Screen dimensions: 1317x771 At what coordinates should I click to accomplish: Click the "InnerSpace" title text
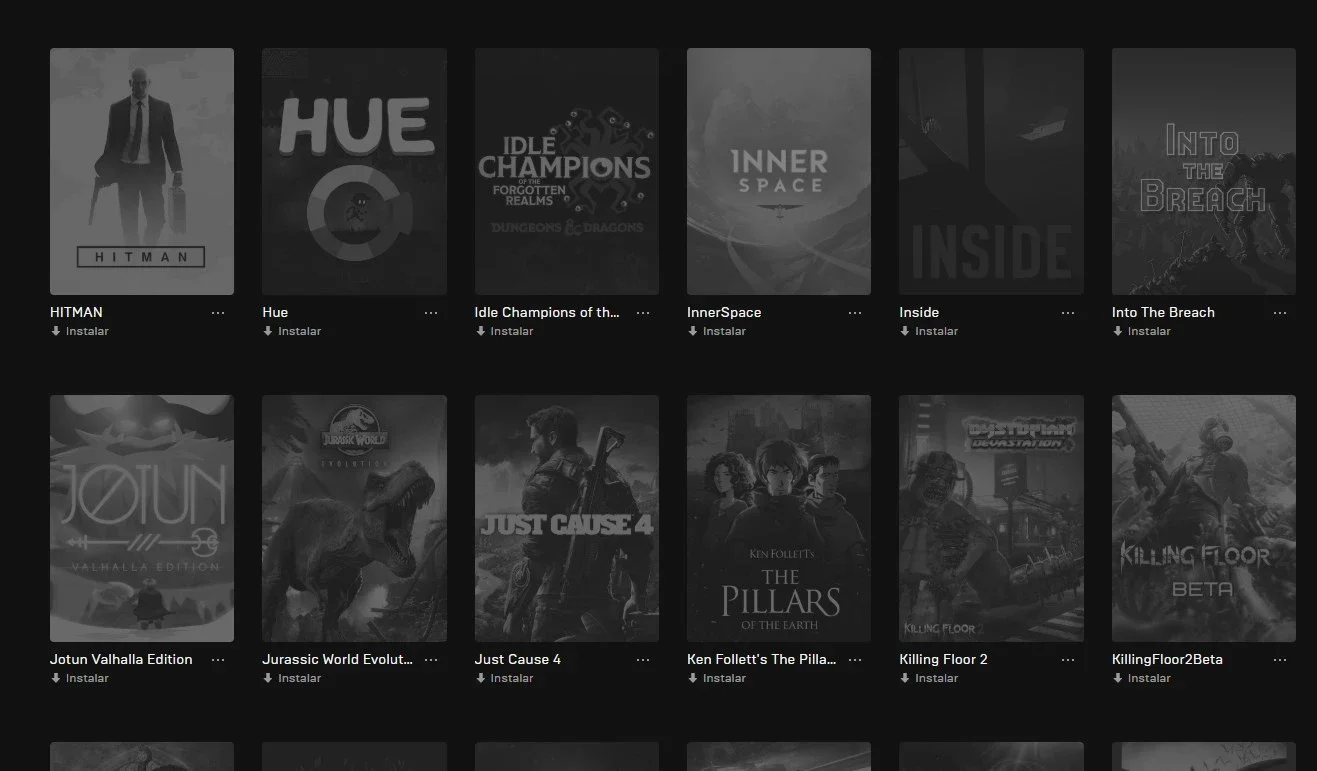pos(724,312)
